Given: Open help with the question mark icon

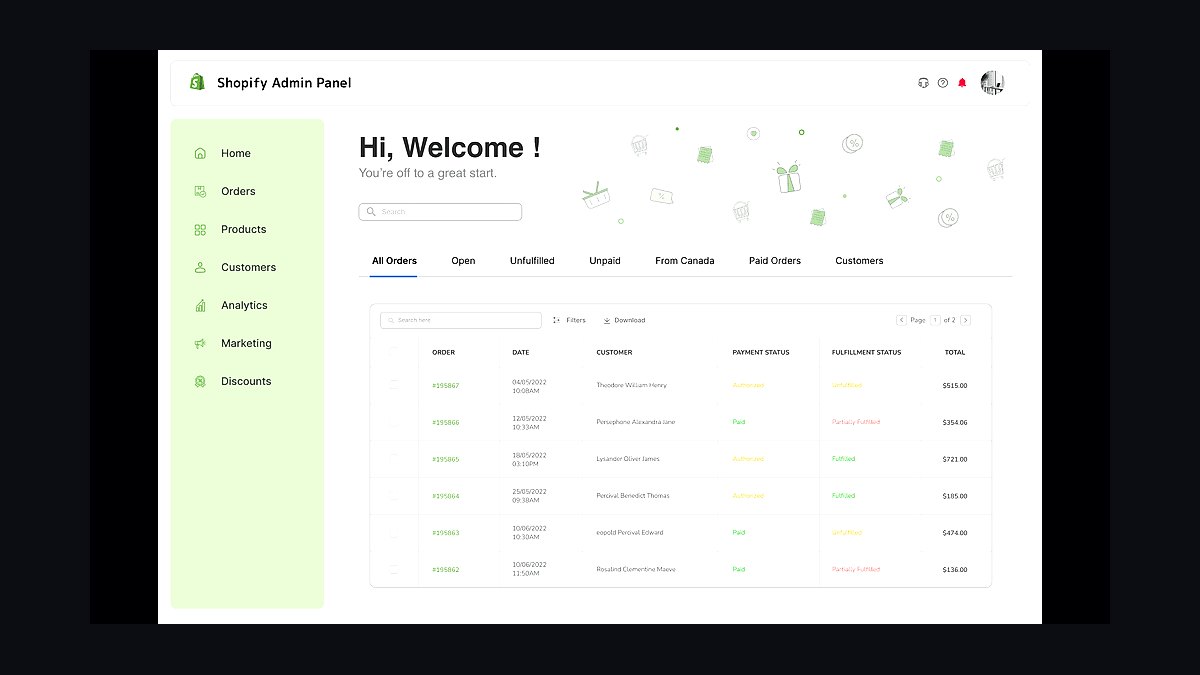Looking at the screenshot, I should [943, 83].
